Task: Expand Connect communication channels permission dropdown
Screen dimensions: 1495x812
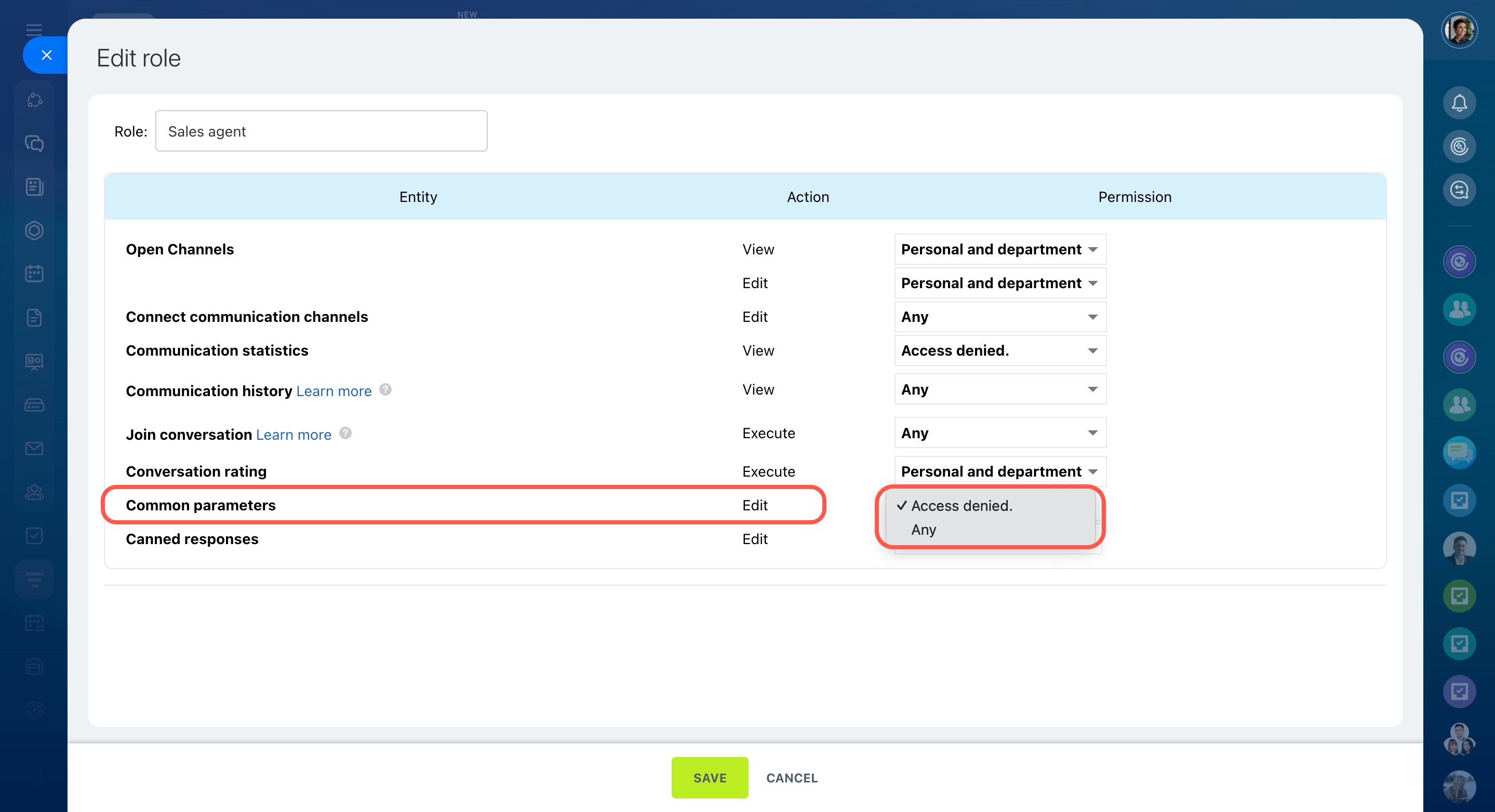Action: [x=999, y=317]
